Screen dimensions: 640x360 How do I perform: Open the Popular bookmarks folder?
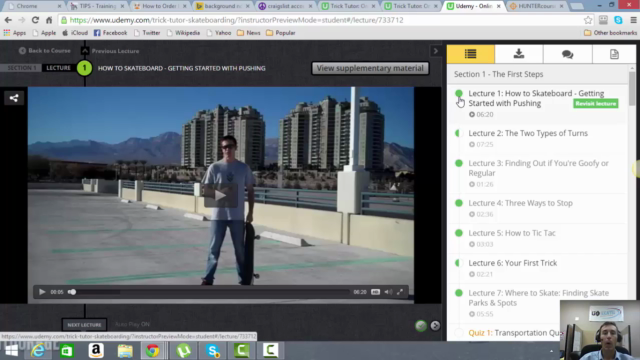tap(280, 33)
